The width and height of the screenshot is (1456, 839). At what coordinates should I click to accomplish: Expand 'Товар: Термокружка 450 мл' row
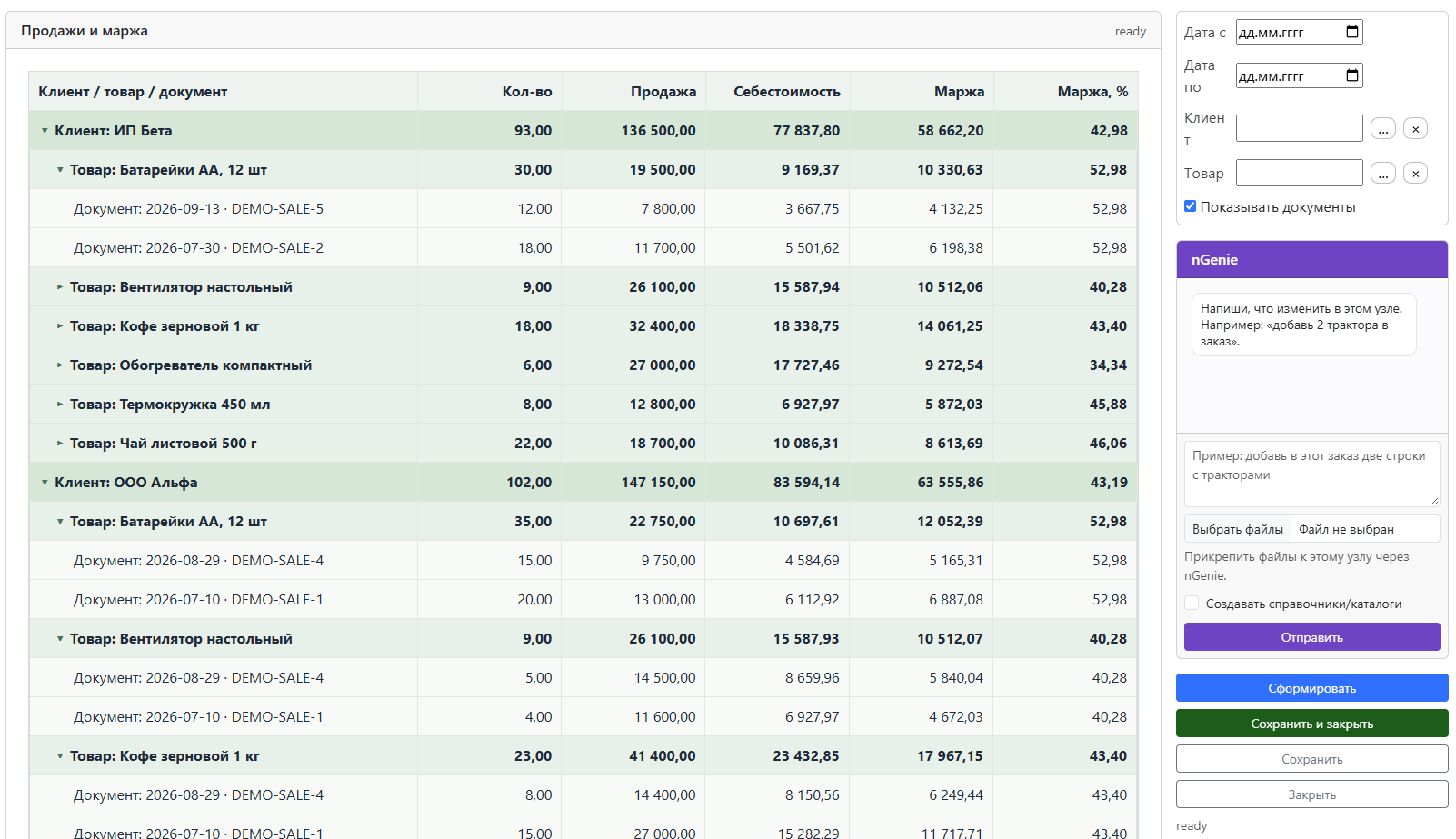point(60,405)
